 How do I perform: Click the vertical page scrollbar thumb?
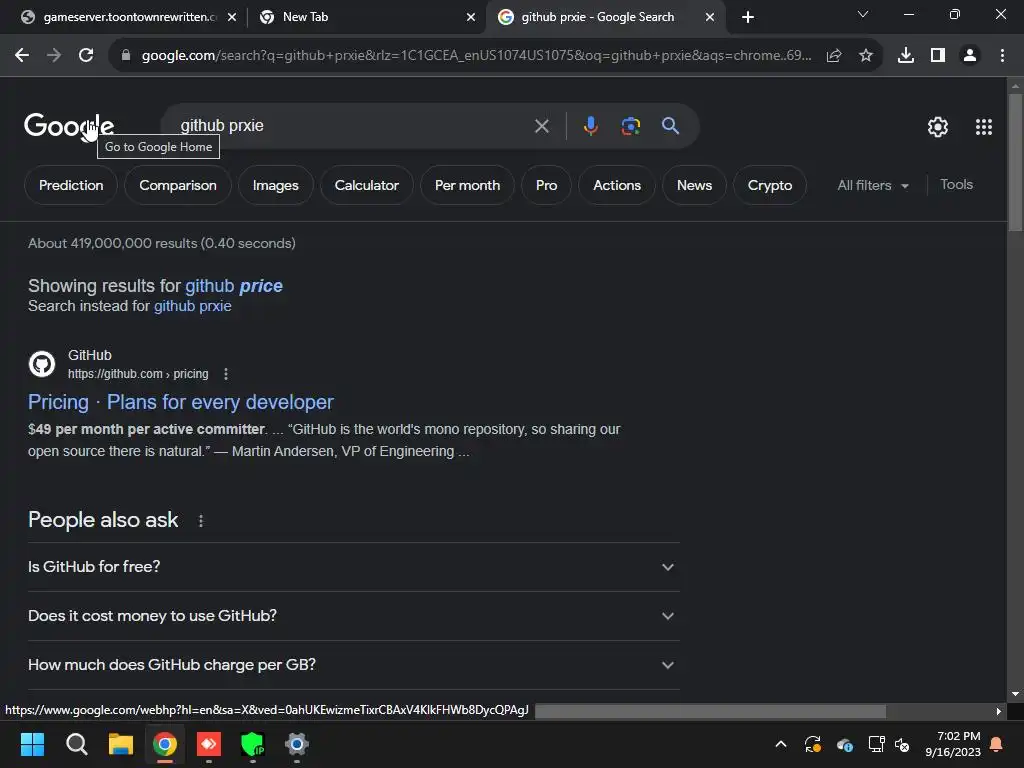click(x=1015, y=162)
